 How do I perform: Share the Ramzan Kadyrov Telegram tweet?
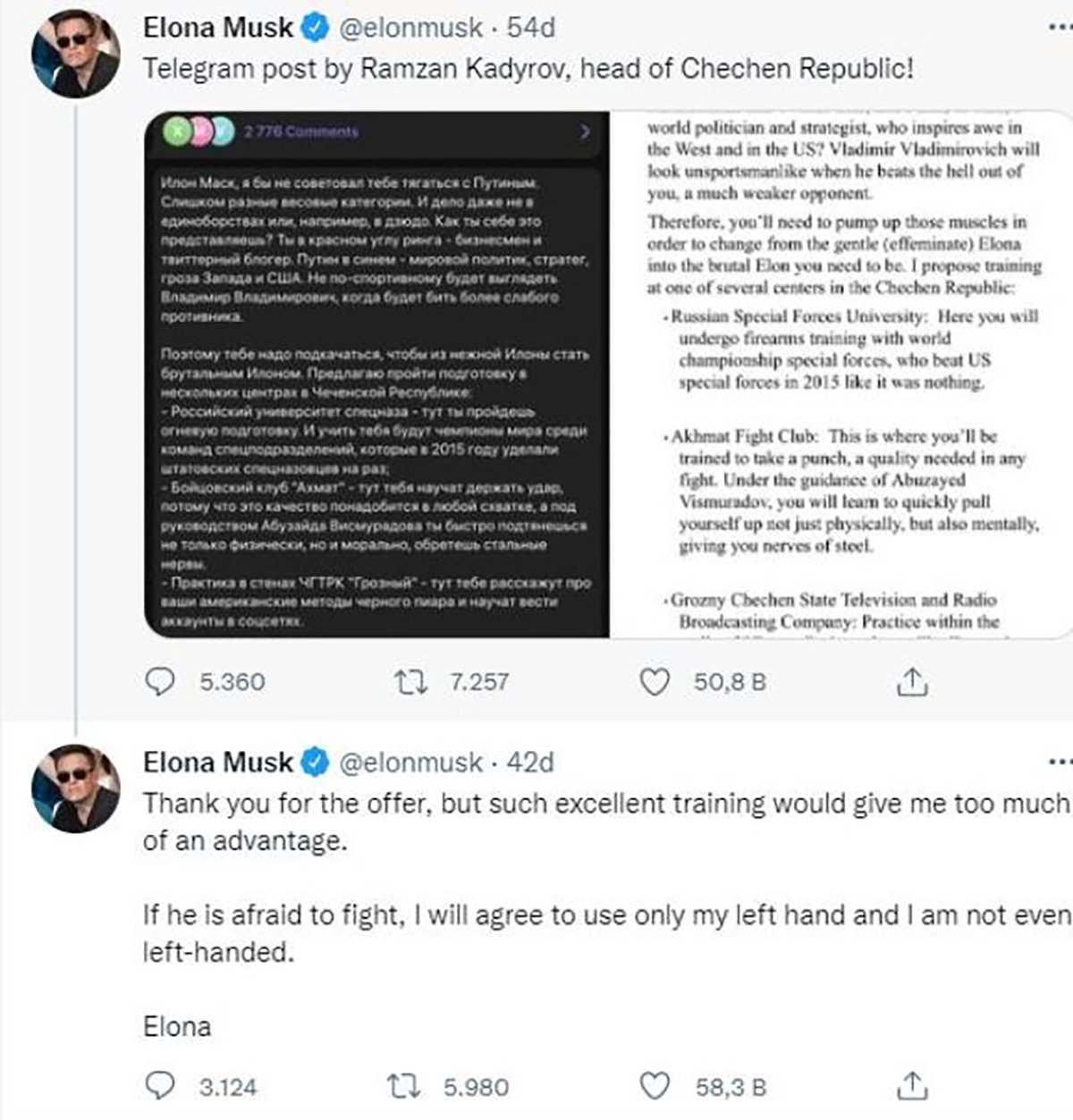[911, 683]
